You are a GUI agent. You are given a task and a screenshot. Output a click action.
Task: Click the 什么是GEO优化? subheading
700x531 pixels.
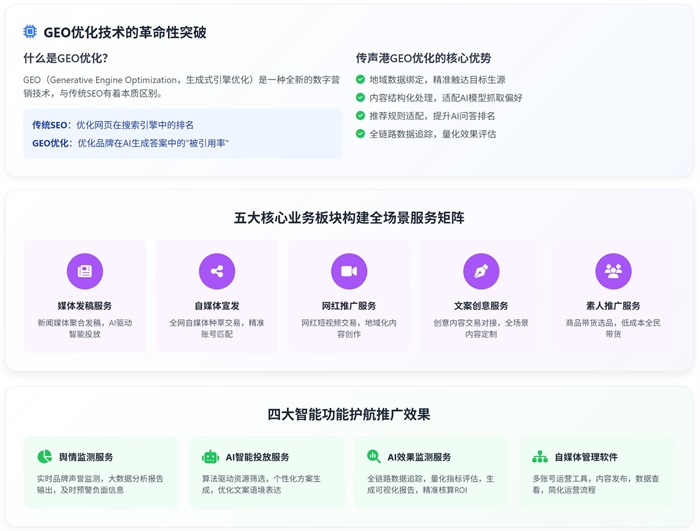[x=65, y=58]
